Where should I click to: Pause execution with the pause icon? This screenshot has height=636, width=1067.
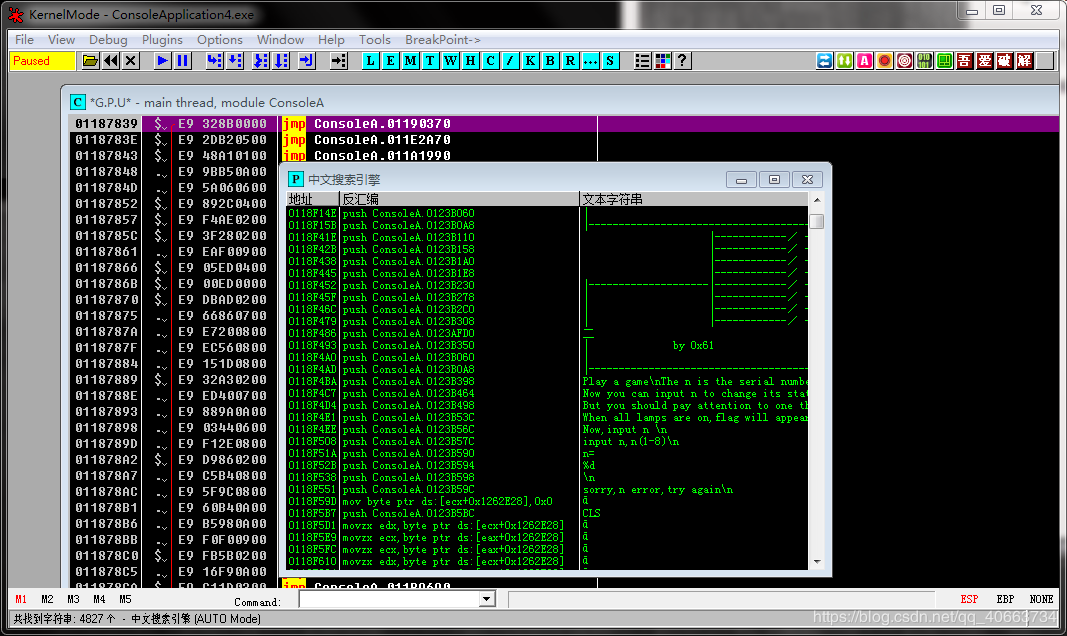pyautogui.click(x=182, y=61)
